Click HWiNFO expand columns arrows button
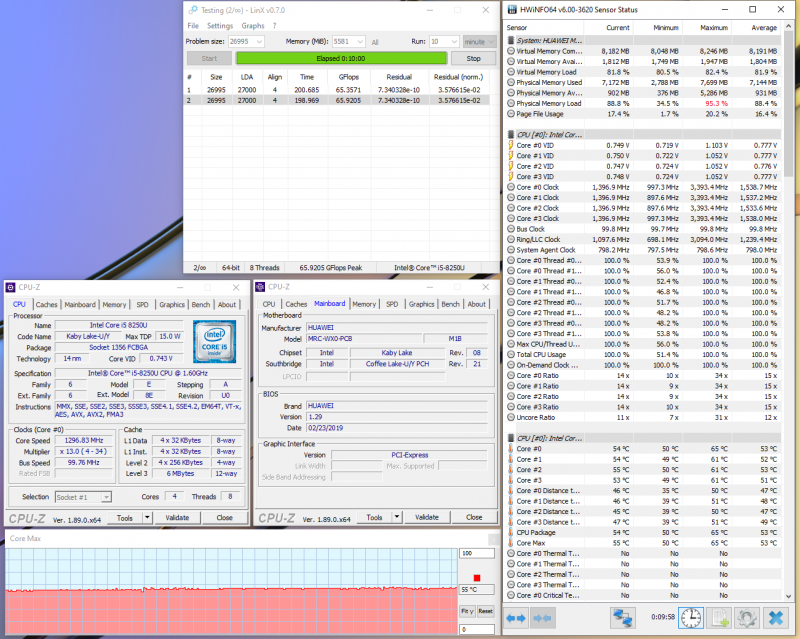 (517, 618)
